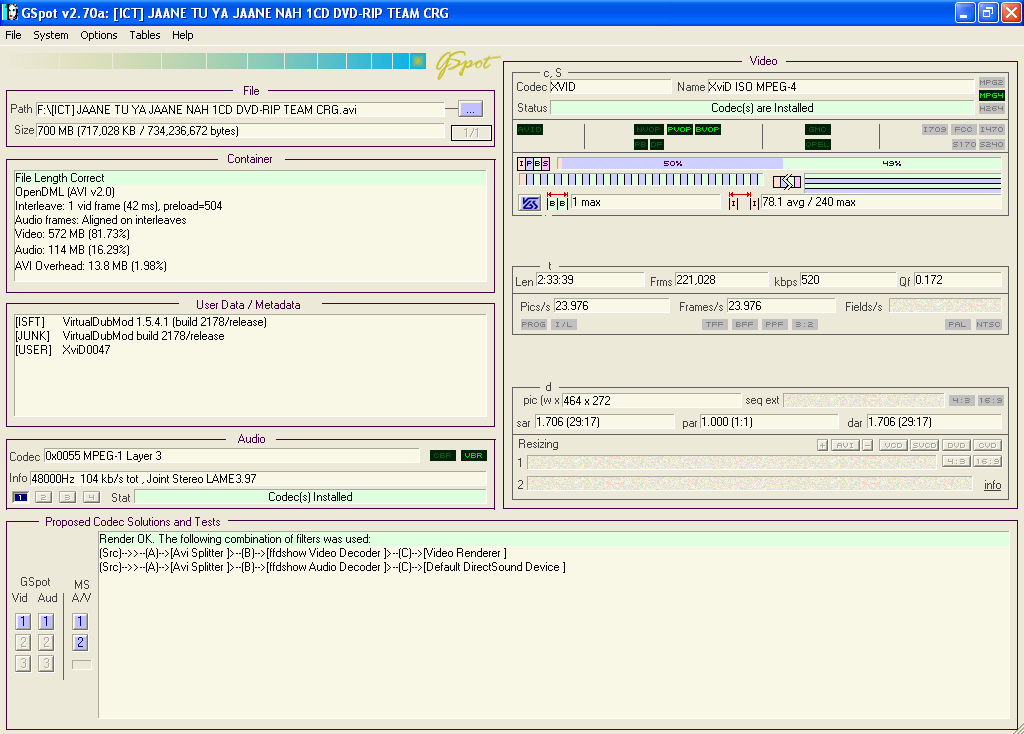This screenshot has height=734, width=1024.
Task: Click the S240 colorimetry indicator
Action: 991,144
